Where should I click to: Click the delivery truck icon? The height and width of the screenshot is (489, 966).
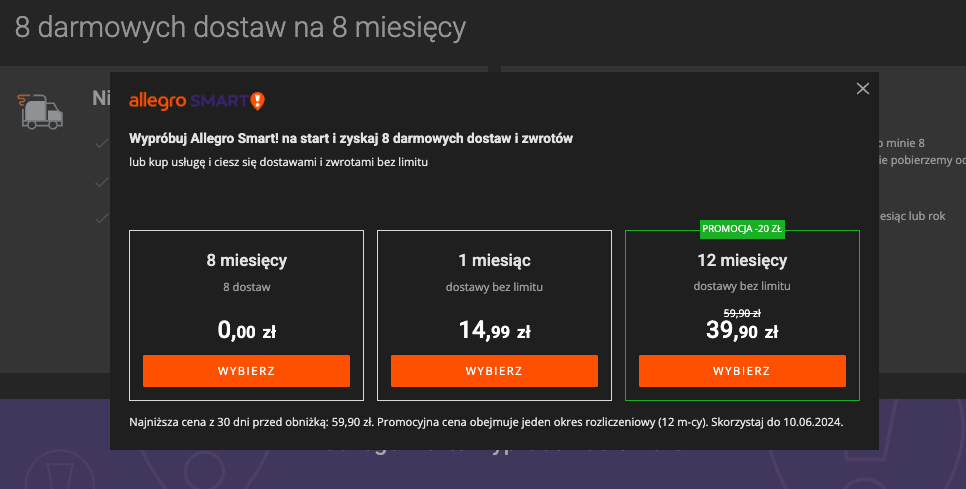pos(41,111)
